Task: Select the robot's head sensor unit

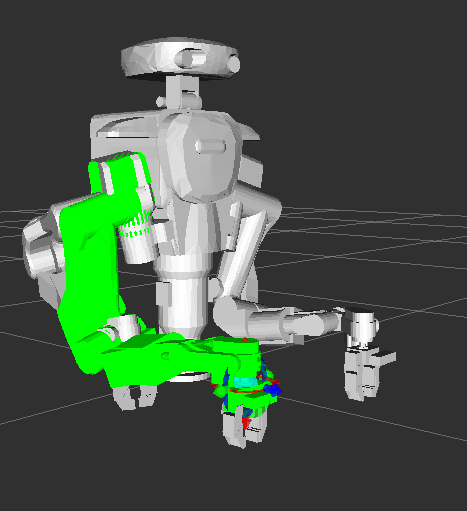Action: pos(180,59)
